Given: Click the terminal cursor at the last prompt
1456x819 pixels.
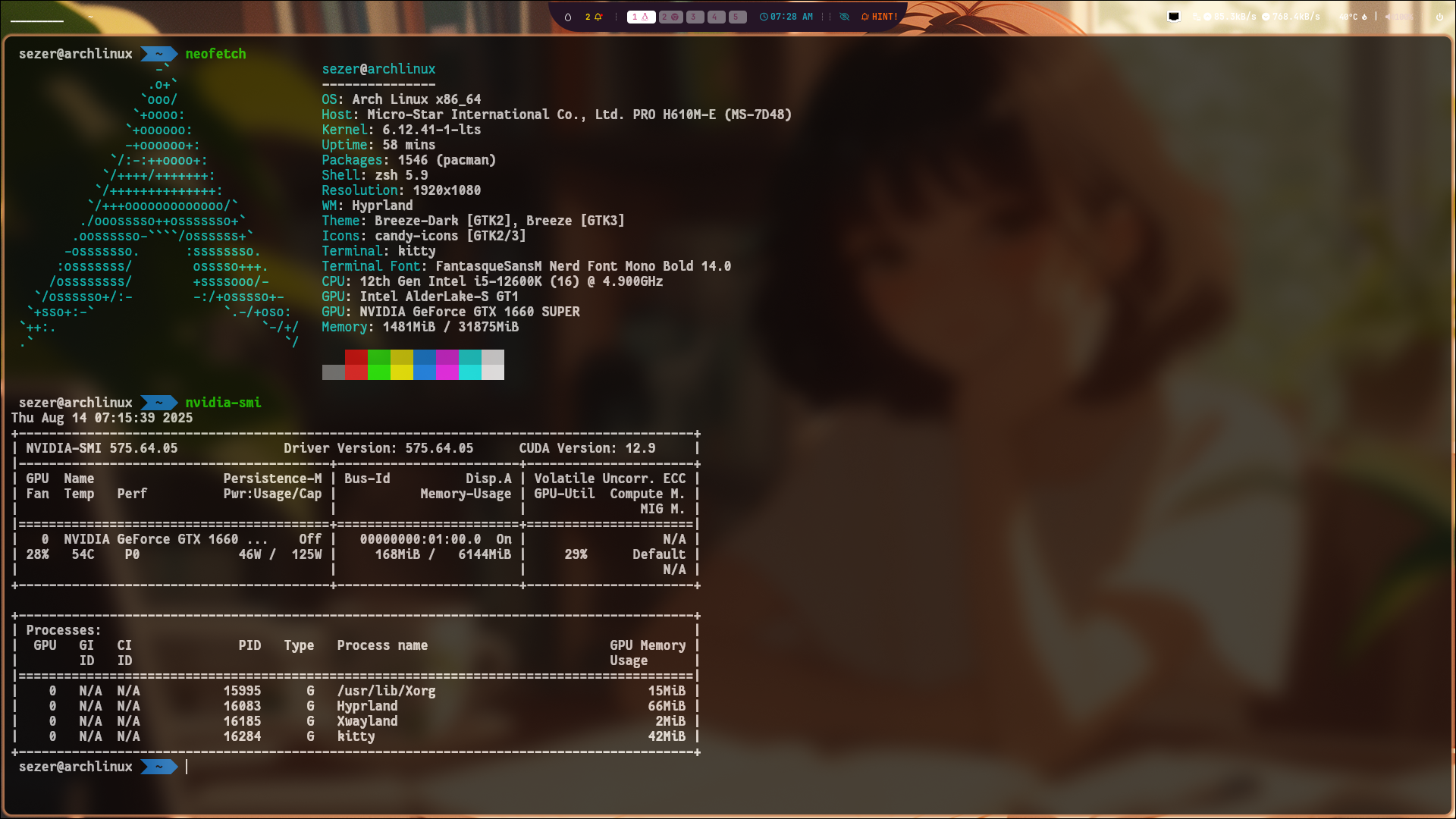Looking at the screenshot, I should pos(187,767).
